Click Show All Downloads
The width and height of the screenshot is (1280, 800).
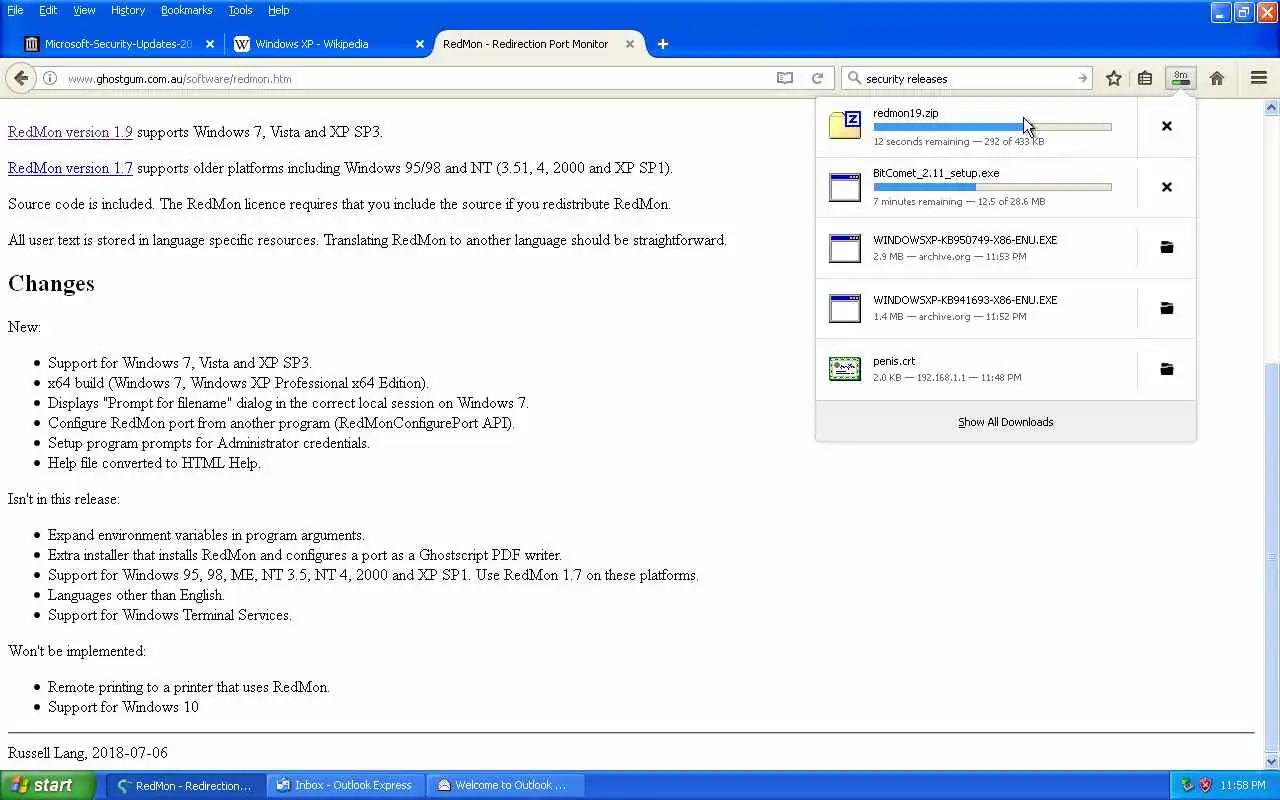tap(1005, 422)
